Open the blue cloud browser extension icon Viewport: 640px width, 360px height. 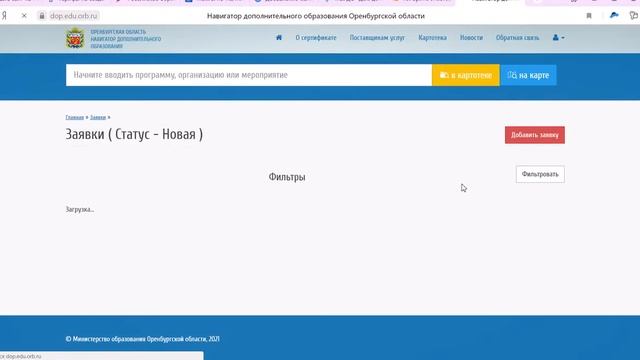[x=614, y=16]
